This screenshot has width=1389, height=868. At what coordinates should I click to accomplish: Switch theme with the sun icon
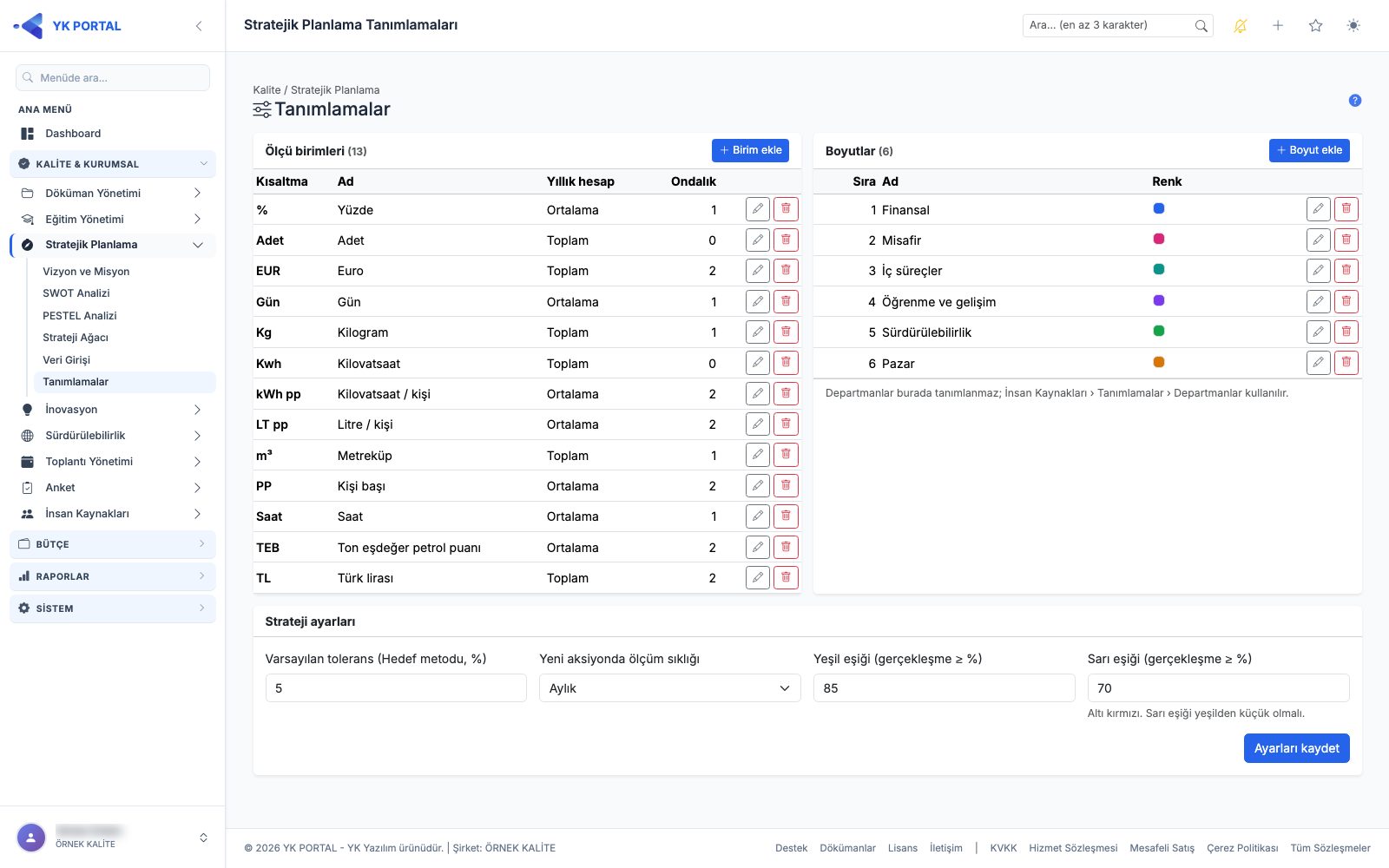(1353, 26)
